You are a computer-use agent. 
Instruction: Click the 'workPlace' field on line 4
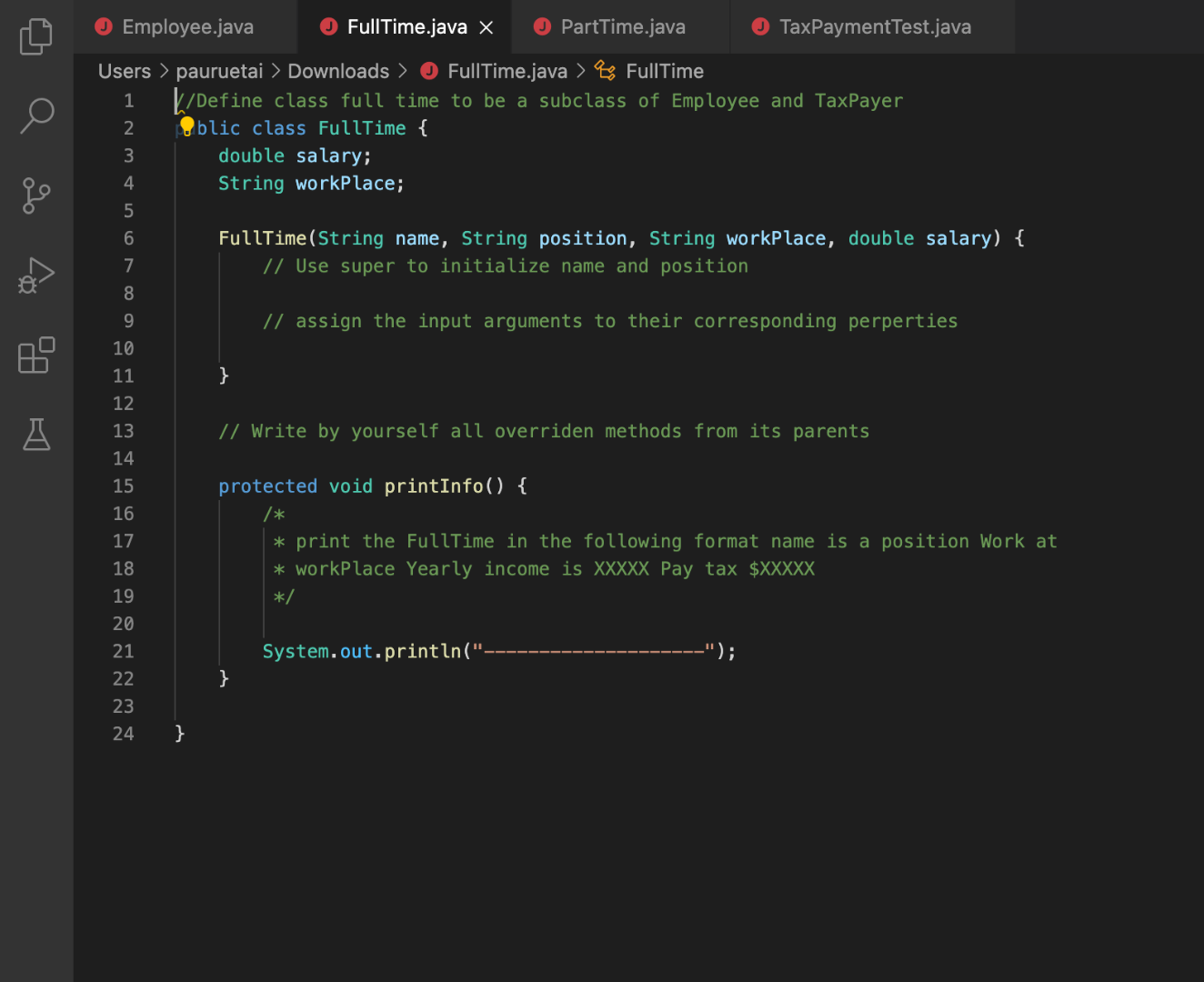coord(345,183)
